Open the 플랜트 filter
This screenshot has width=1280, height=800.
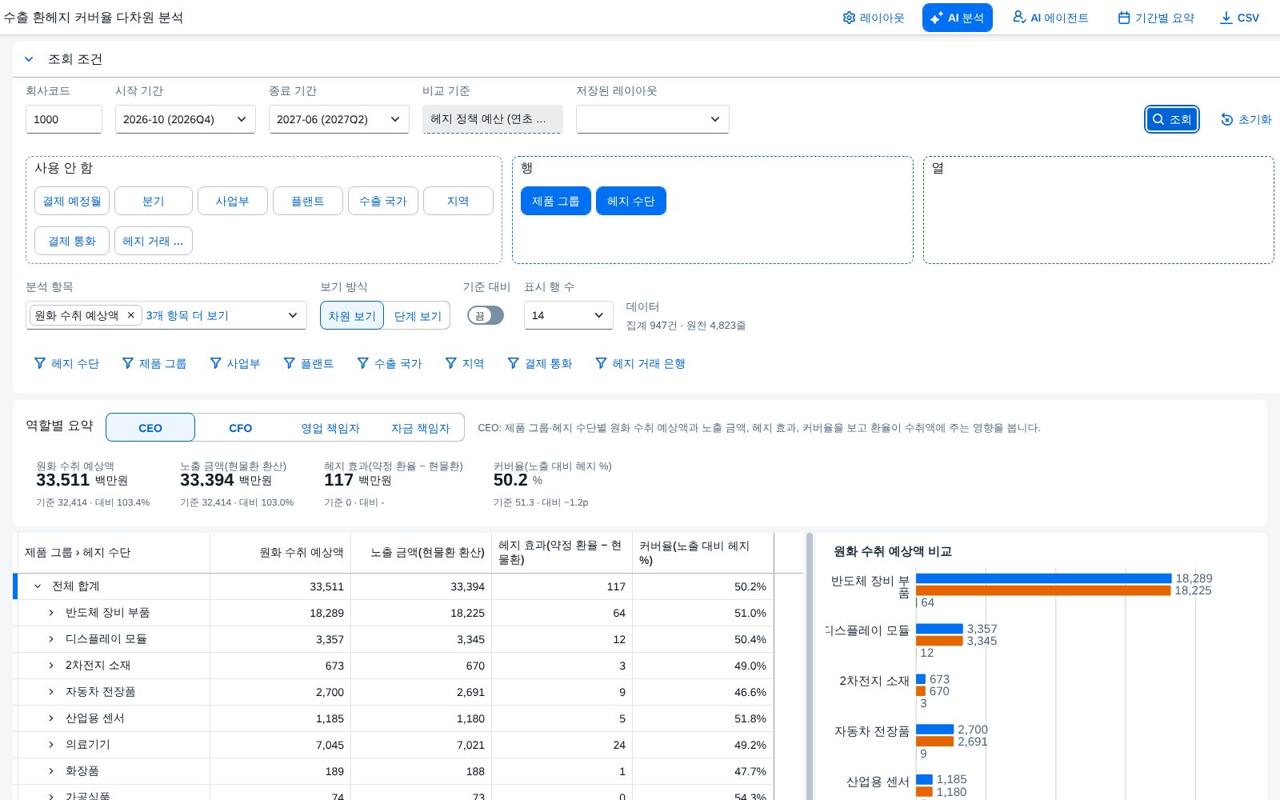pyautogui.click(x=308, y=363)
